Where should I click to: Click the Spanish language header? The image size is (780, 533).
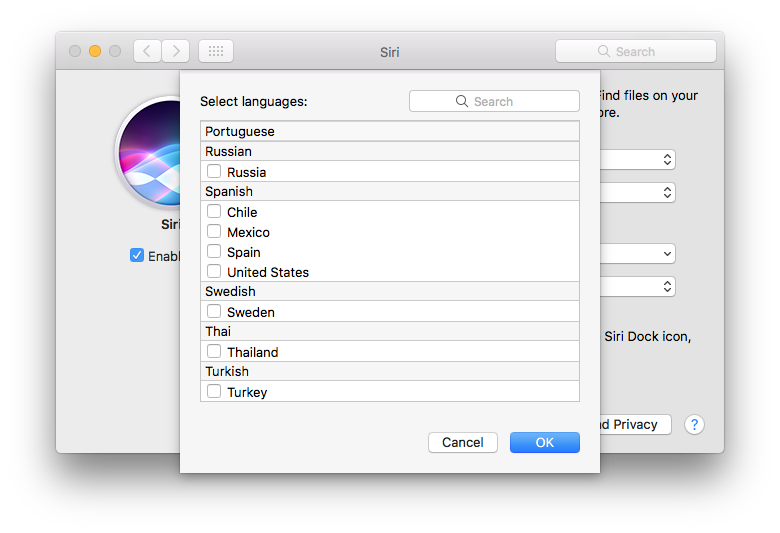390,191
